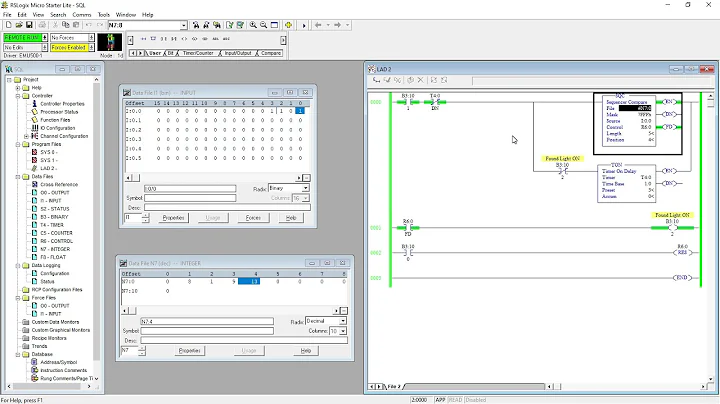
Task: Open IO Configuration in project tree
Action: click(x=57, y=128)
